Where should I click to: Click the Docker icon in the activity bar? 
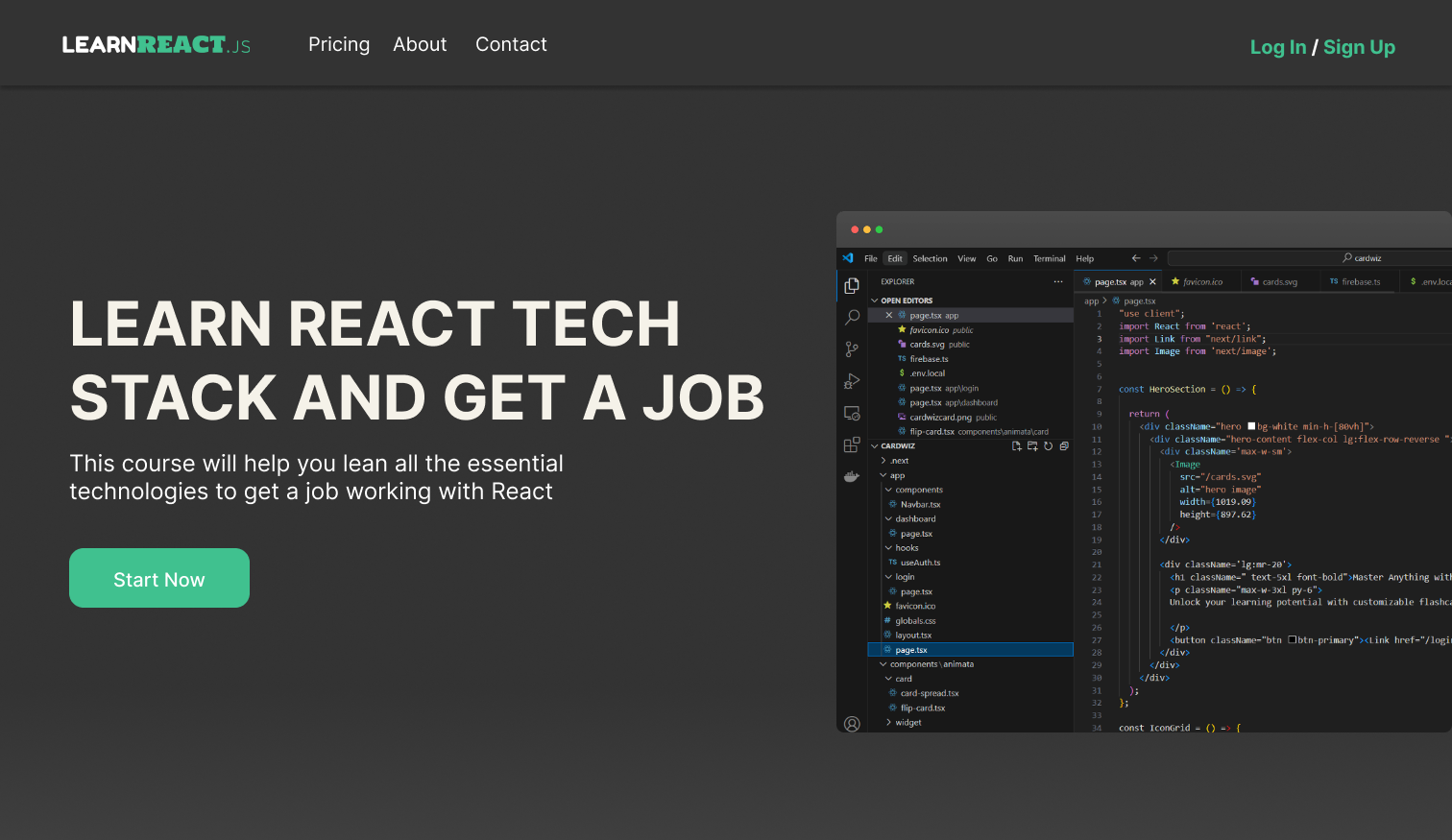coord(851,475)
